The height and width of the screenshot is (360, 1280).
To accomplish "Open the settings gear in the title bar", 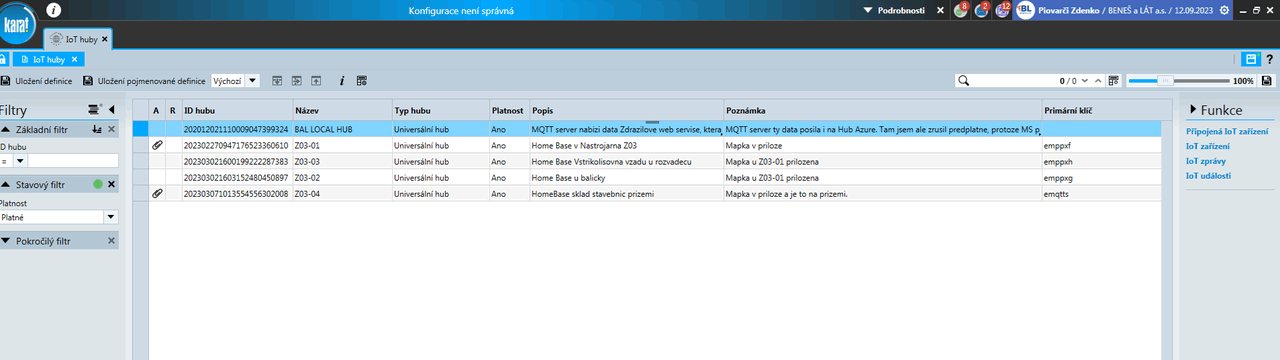I will coord(1224,10).
